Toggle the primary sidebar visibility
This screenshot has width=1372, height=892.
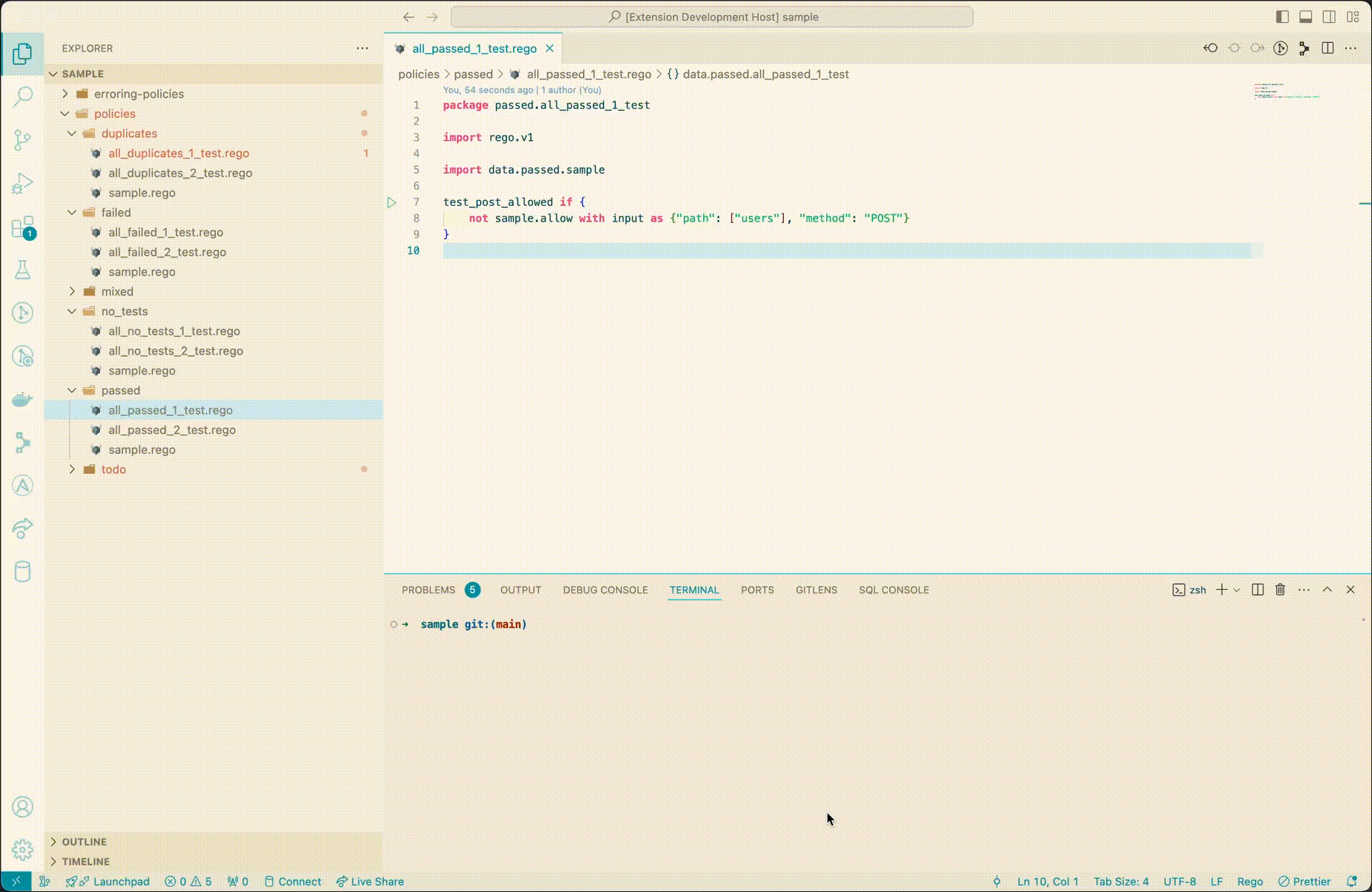(1282, 16)
